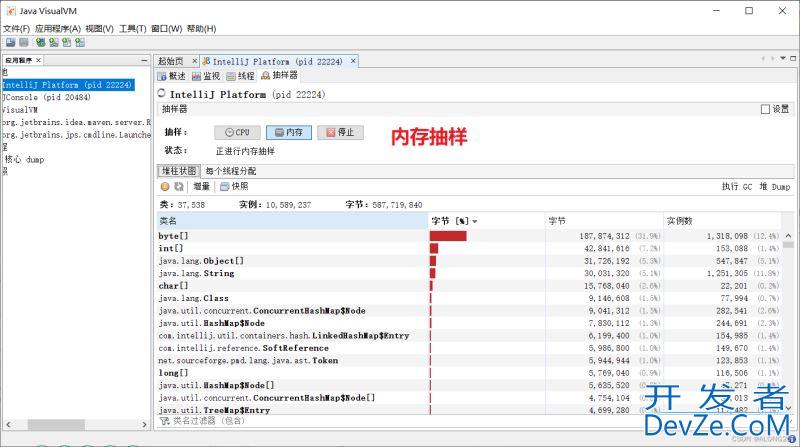Select JConsole (pid 20484) in tree
This screenshot has height=447, width=800.
pyautogui.click(x=46, y=97)
